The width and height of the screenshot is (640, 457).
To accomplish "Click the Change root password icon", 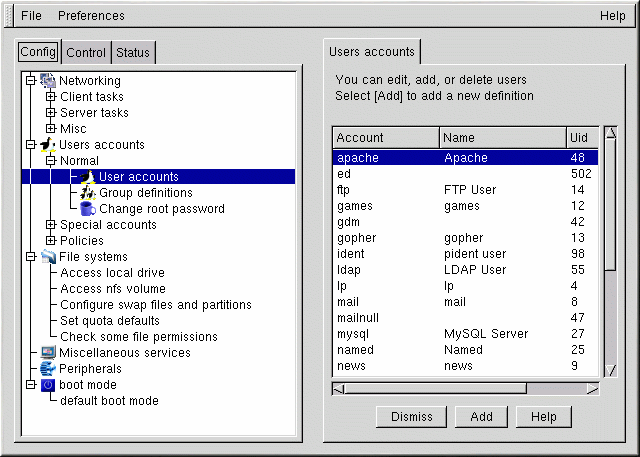I will tap(87, 209).
